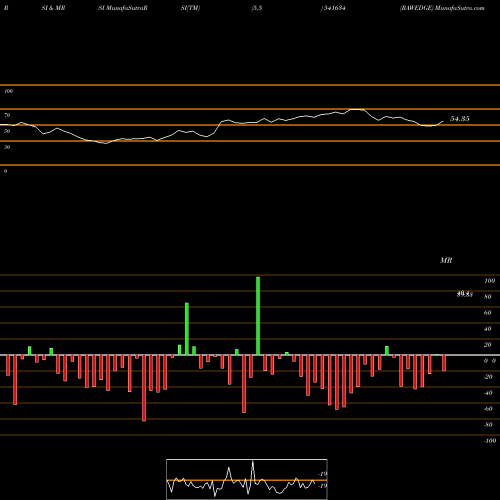Click the MR axis label 40

[488, 329]
